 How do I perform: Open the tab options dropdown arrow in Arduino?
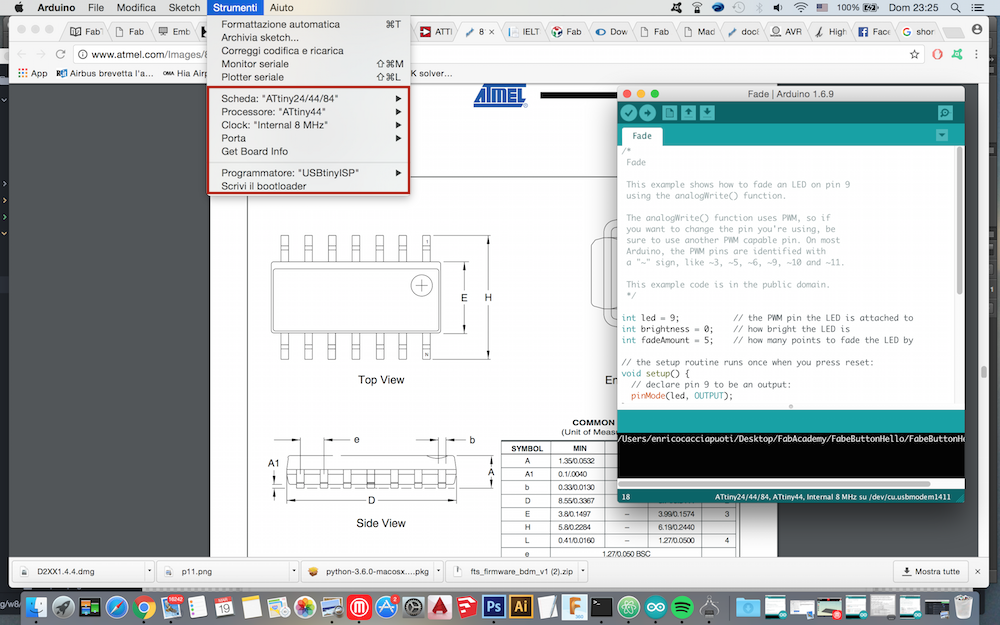941,135
